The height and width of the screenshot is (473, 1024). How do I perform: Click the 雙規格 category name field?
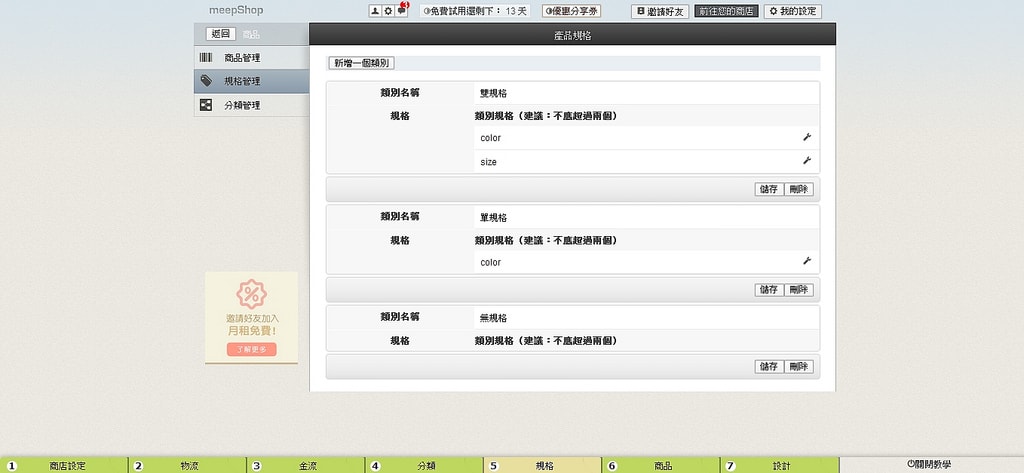[x=645, y=93]
